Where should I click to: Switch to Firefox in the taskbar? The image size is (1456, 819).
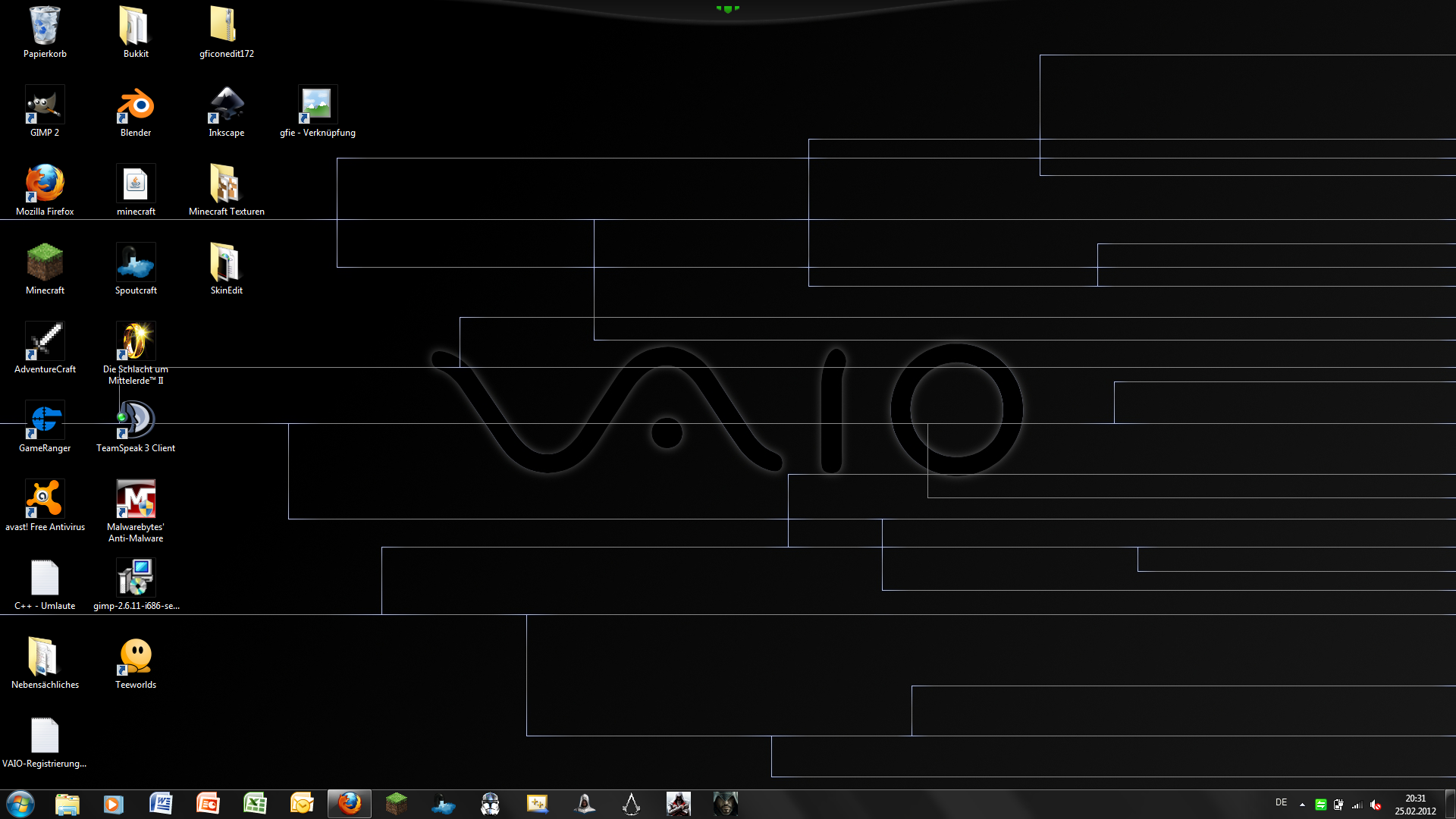coord(349,804)
